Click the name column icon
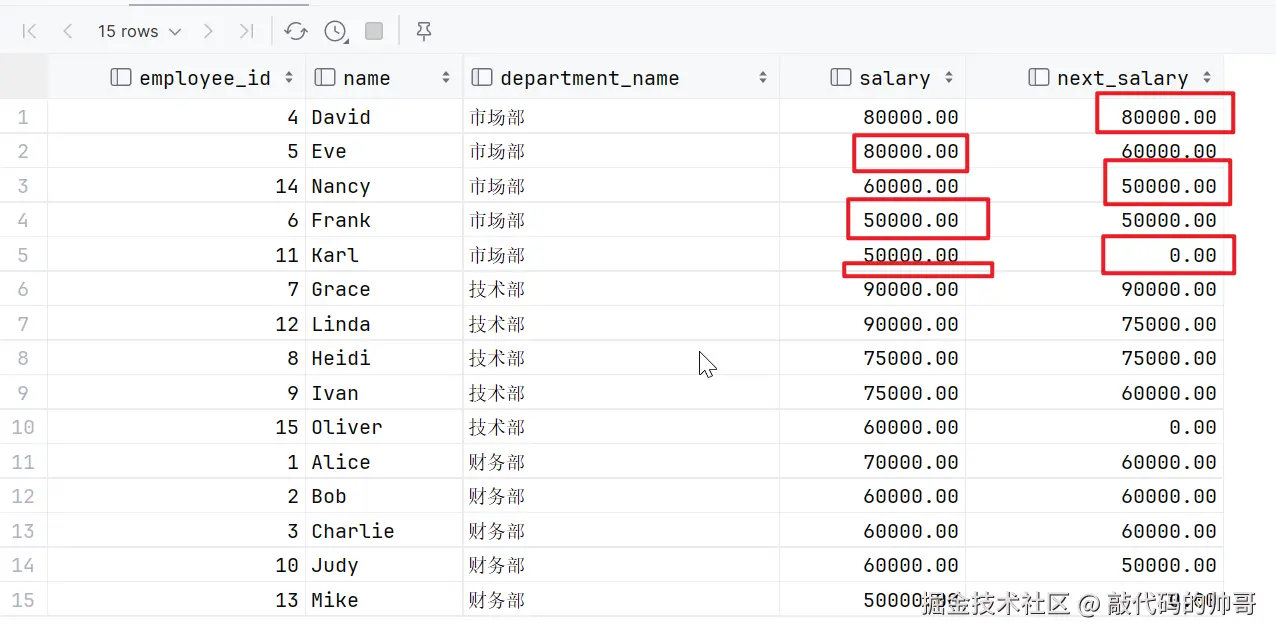 (324, 77)
